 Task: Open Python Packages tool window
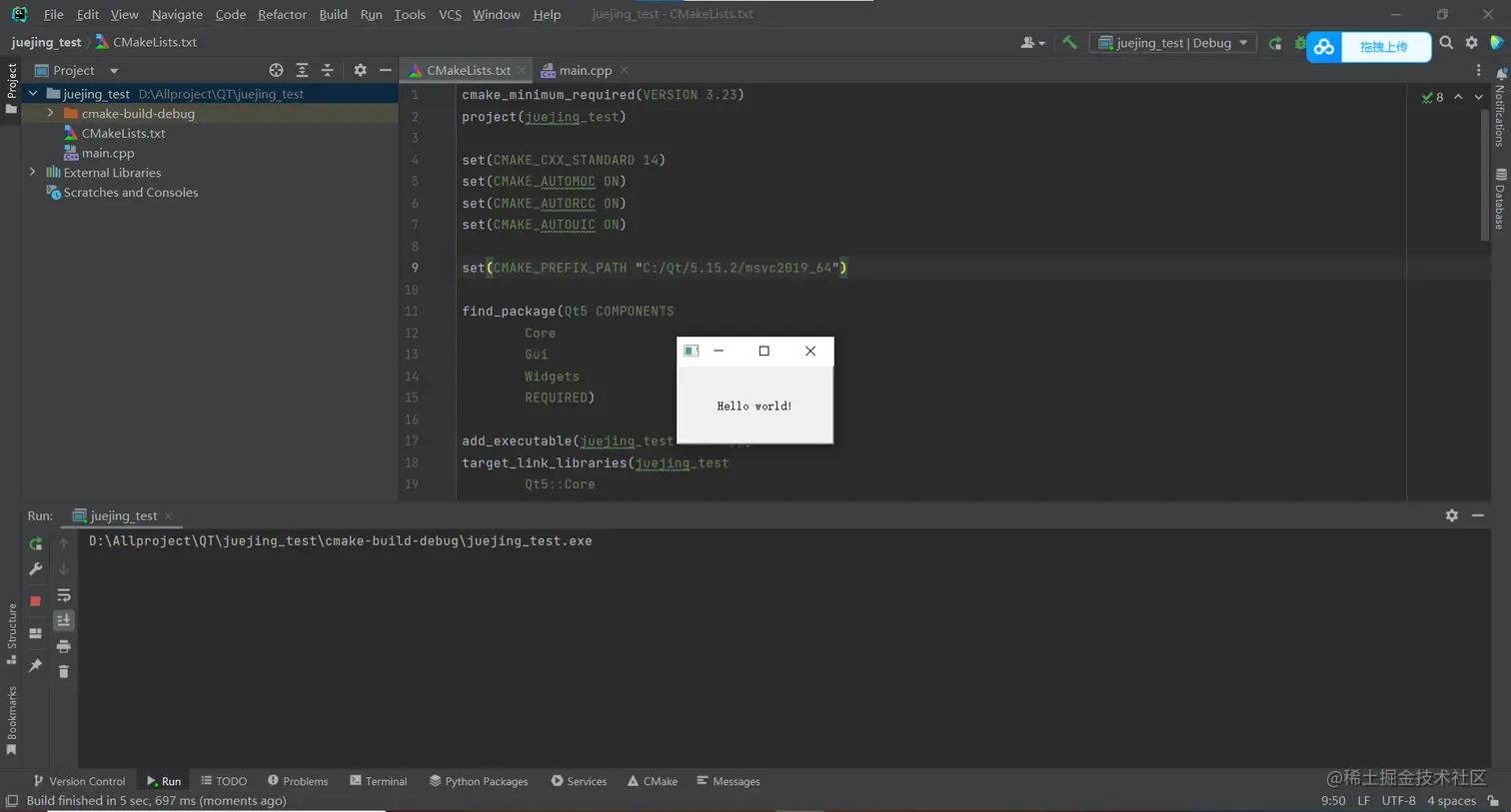479,781
